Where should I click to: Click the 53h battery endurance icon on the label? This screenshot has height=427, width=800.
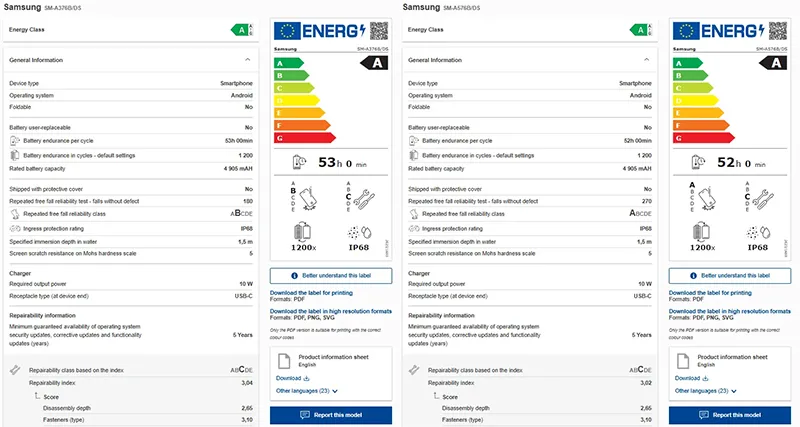click(x=300, y=162)
